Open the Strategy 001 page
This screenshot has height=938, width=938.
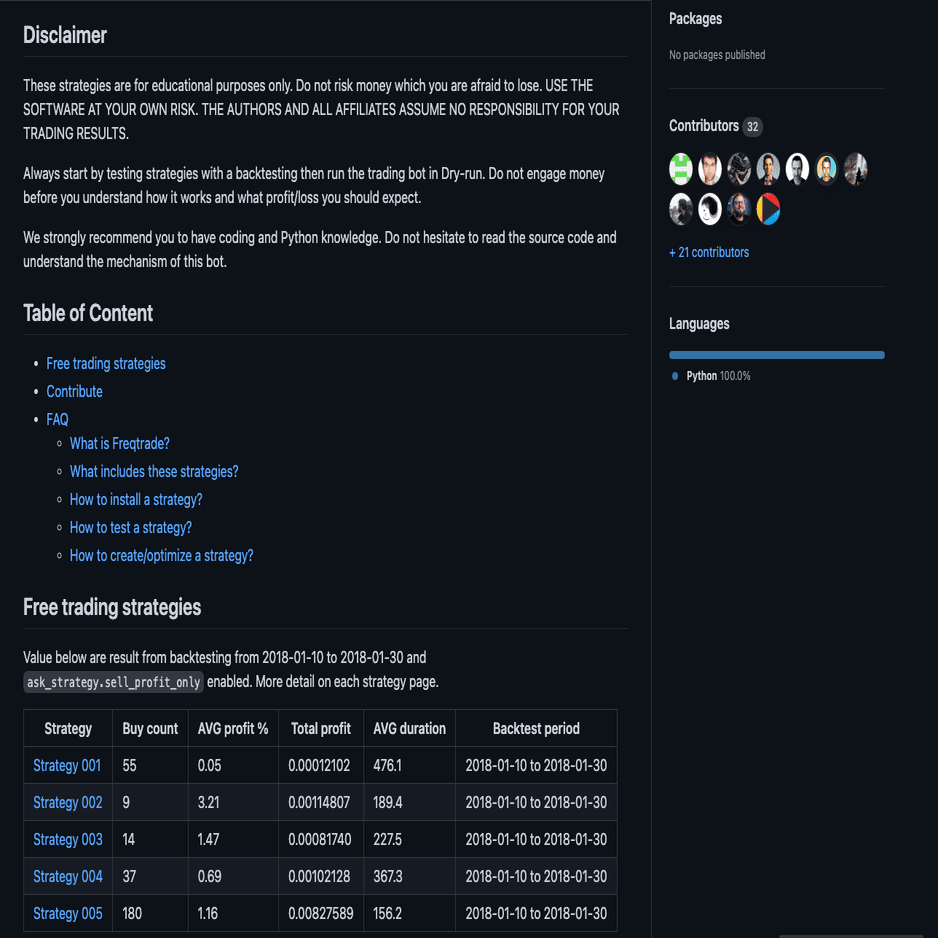(x=67, y=765)
